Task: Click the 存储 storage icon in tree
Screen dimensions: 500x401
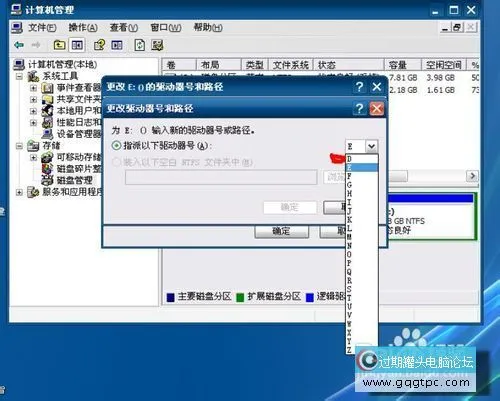Action: pos(33,146)
